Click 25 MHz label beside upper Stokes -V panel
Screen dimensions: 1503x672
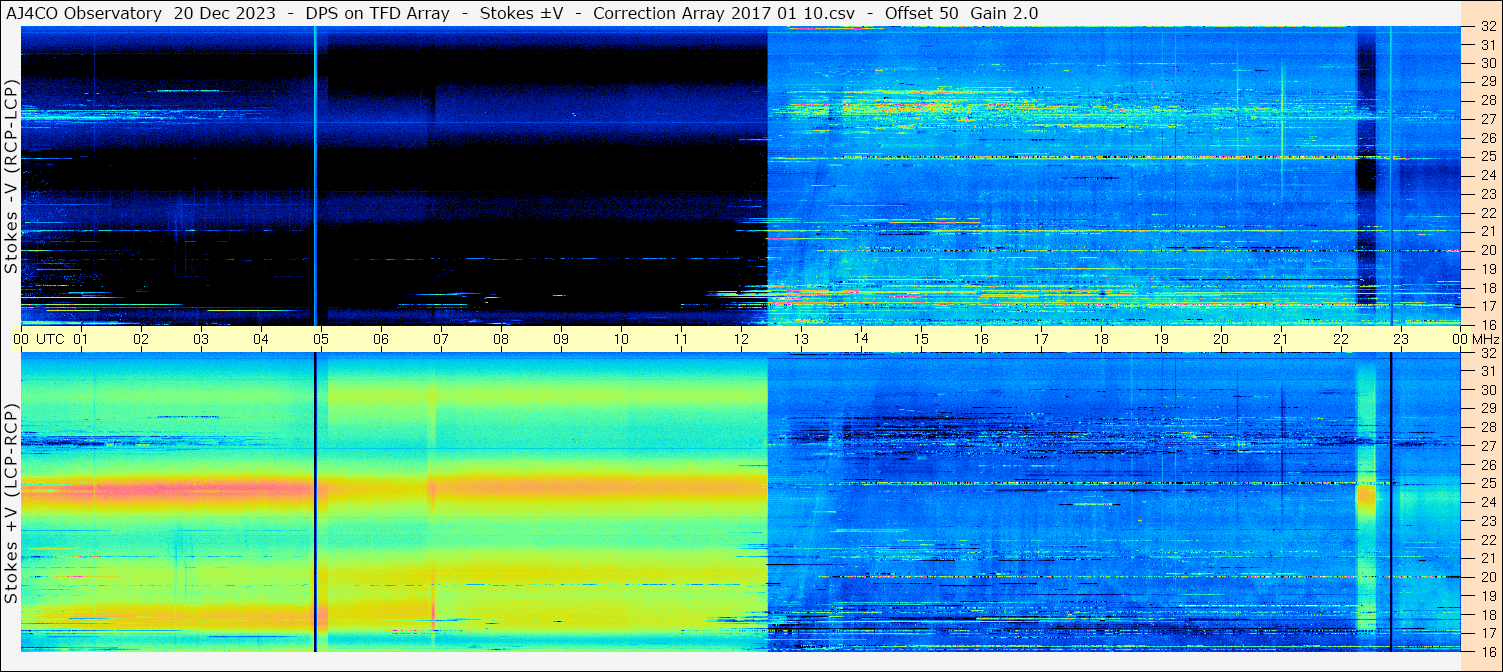(1488, 156)
